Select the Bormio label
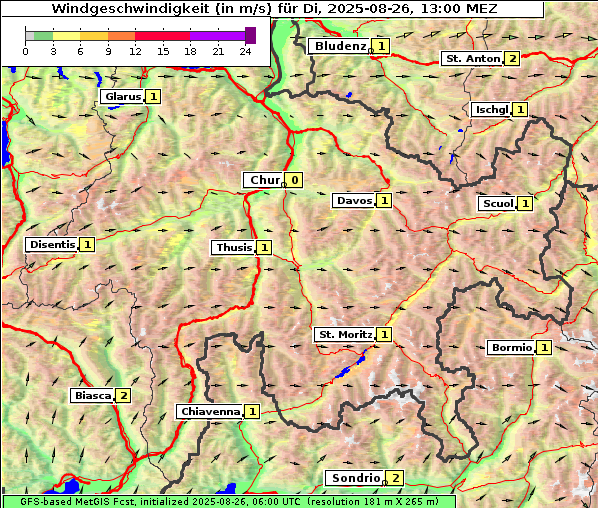This screenshot has height=508, width=598. pos(511,348)
